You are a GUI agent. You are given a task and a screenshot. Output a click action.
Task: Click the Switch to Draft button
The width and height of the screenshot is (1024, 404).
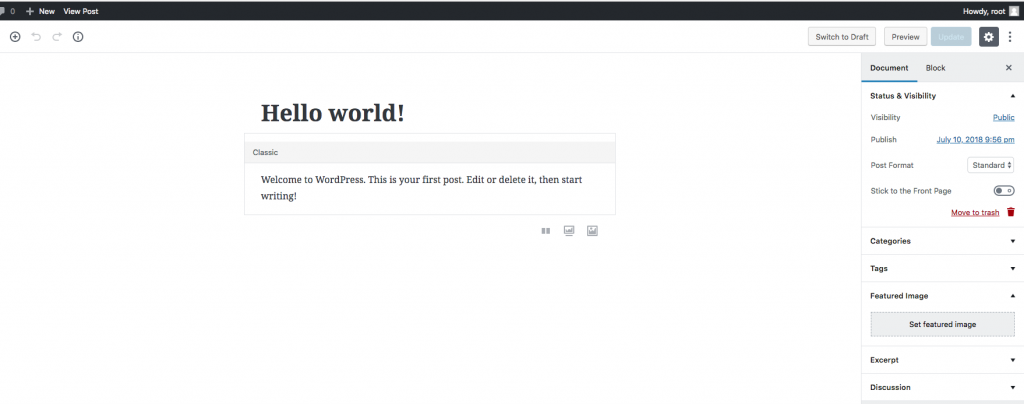842,37
